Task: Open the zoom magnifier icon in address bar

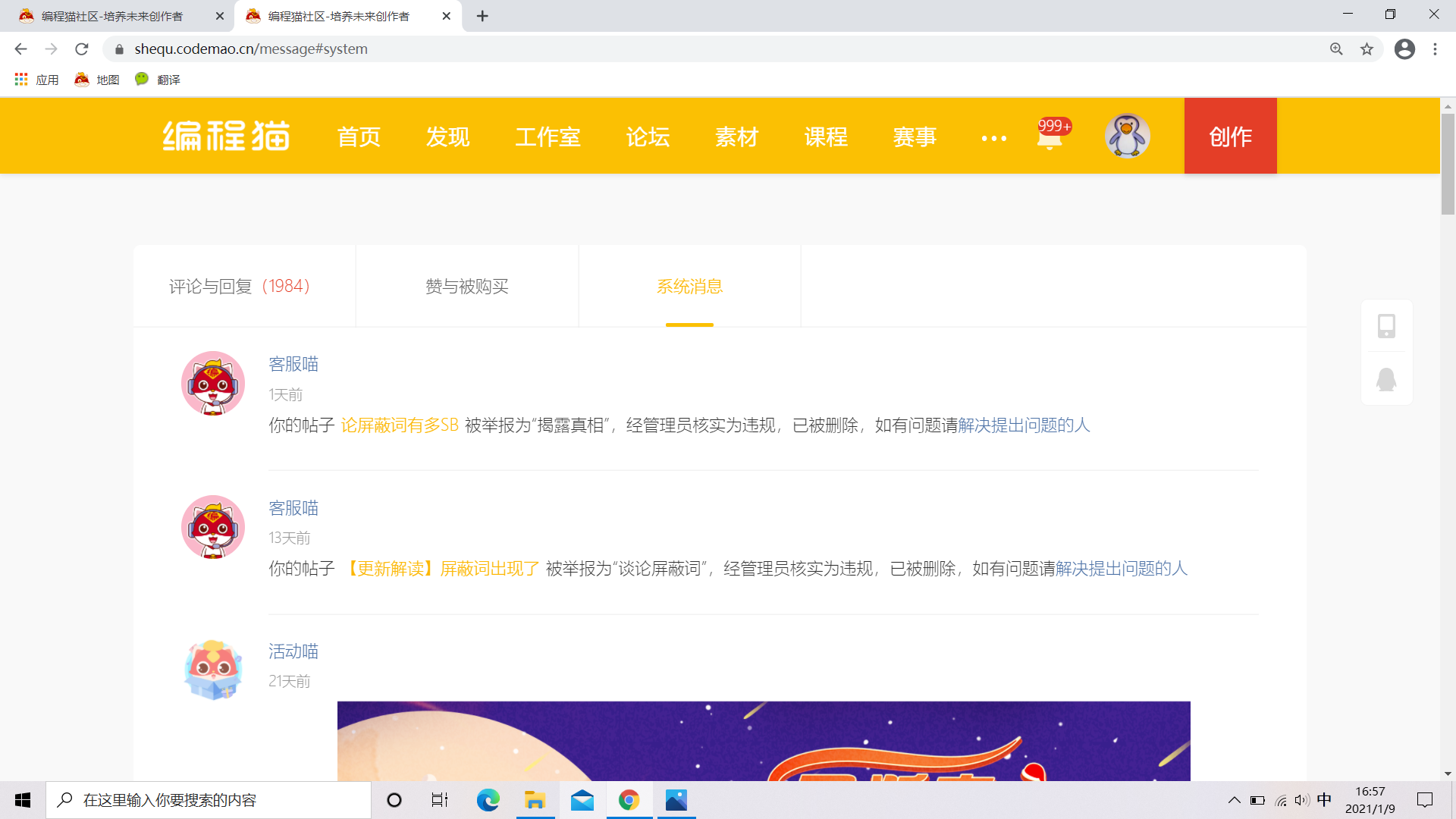Action: pos(1336,49)
